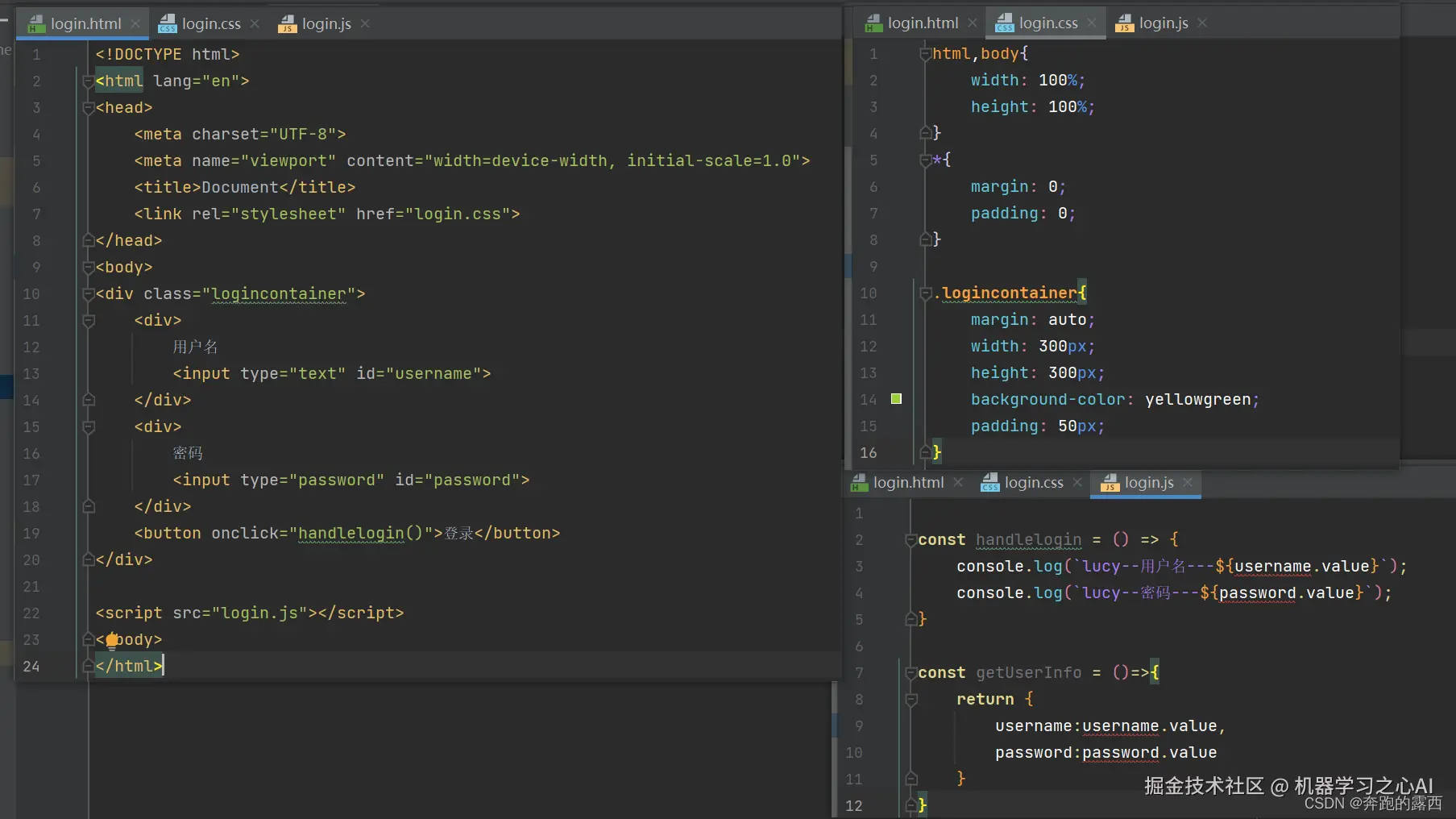Select login.html tab in top-right editor

[x=922, y=23]
